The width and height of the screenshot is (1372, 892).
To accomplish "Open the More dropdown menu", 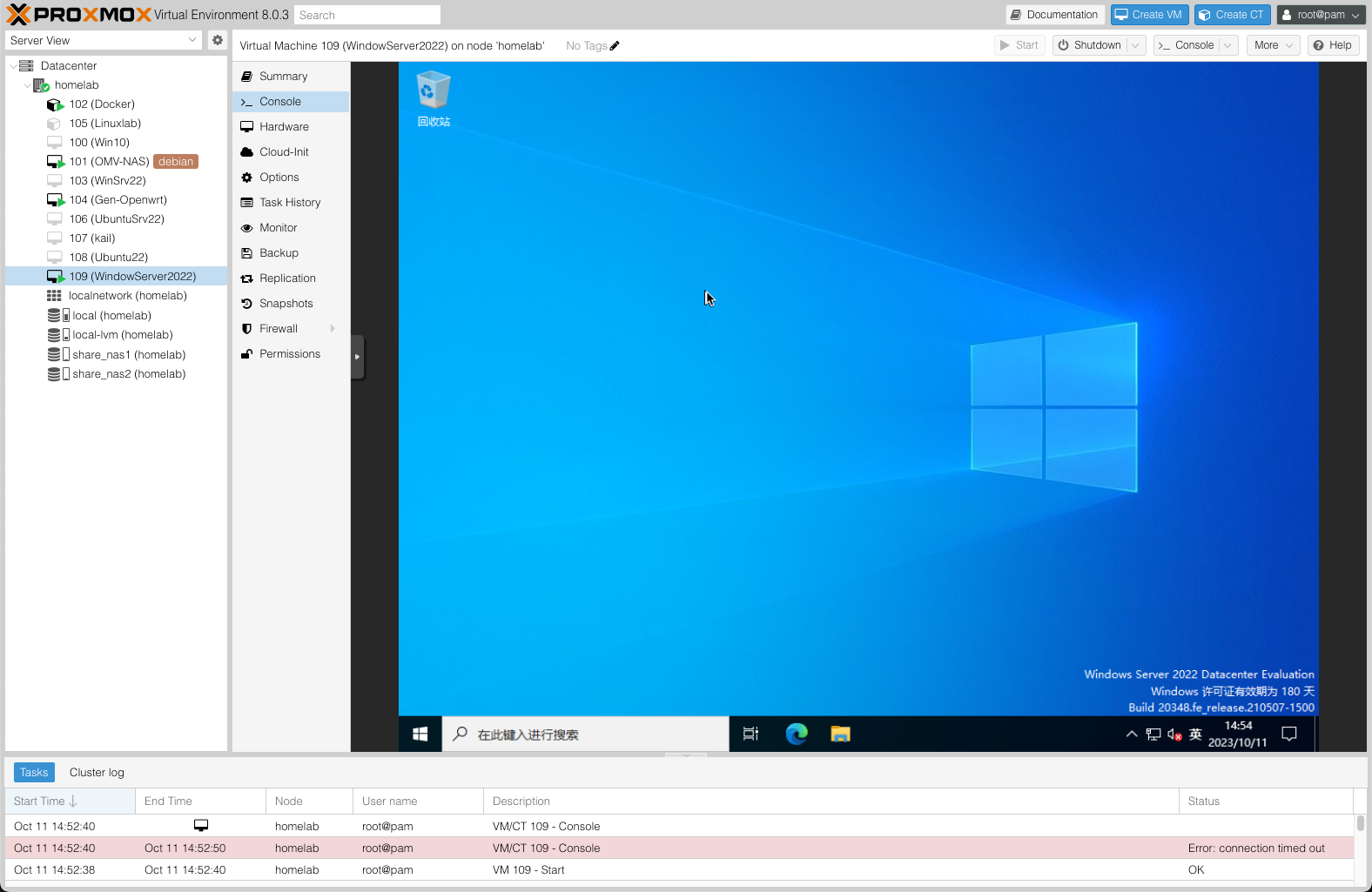I will [x=1273, y=45].
